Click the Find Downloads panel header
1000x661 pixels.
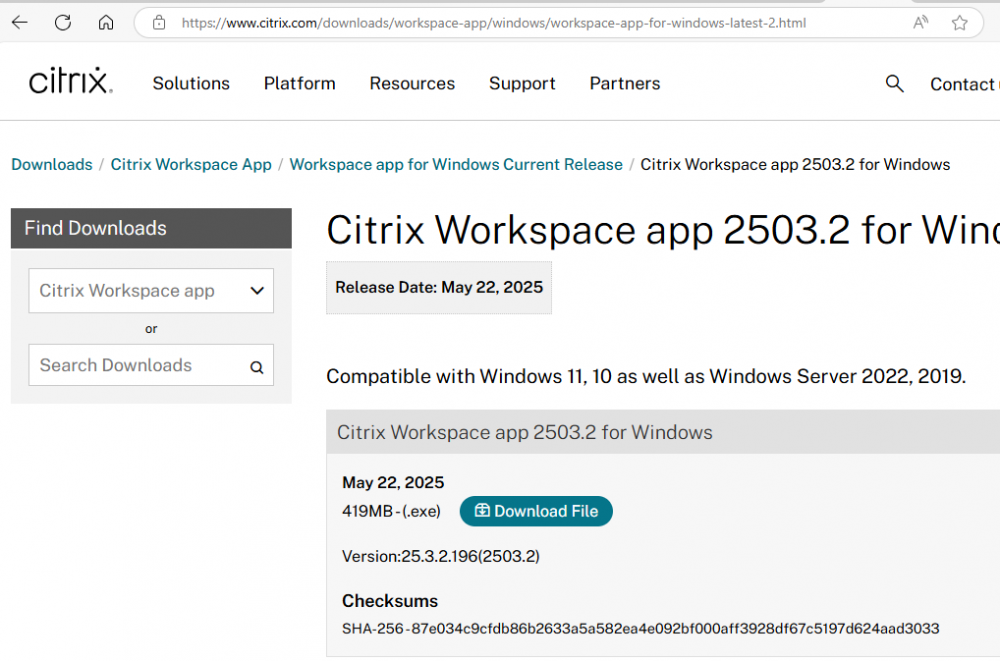click(151, 228)
